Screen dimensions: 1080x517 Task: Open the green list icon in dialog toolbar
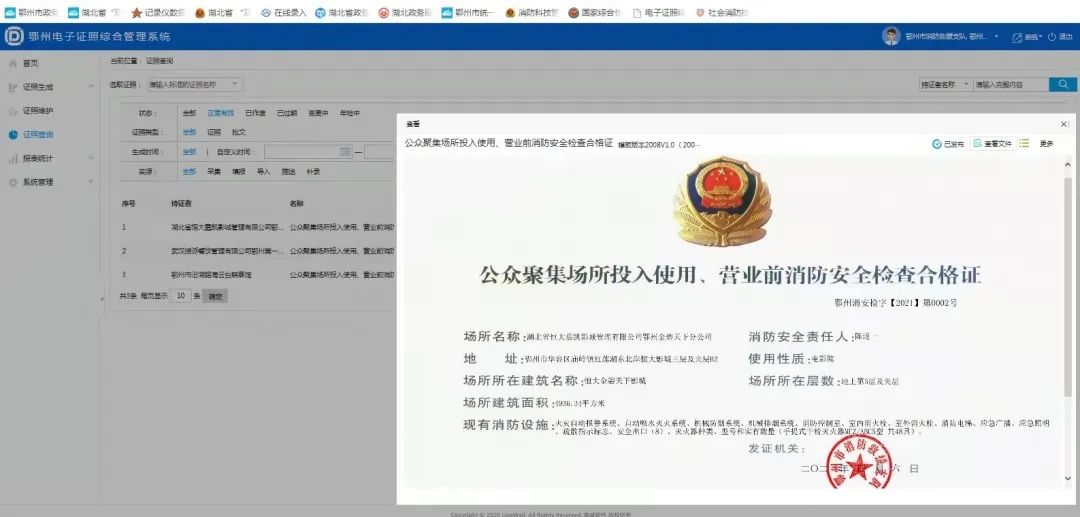pos(1024,143)
